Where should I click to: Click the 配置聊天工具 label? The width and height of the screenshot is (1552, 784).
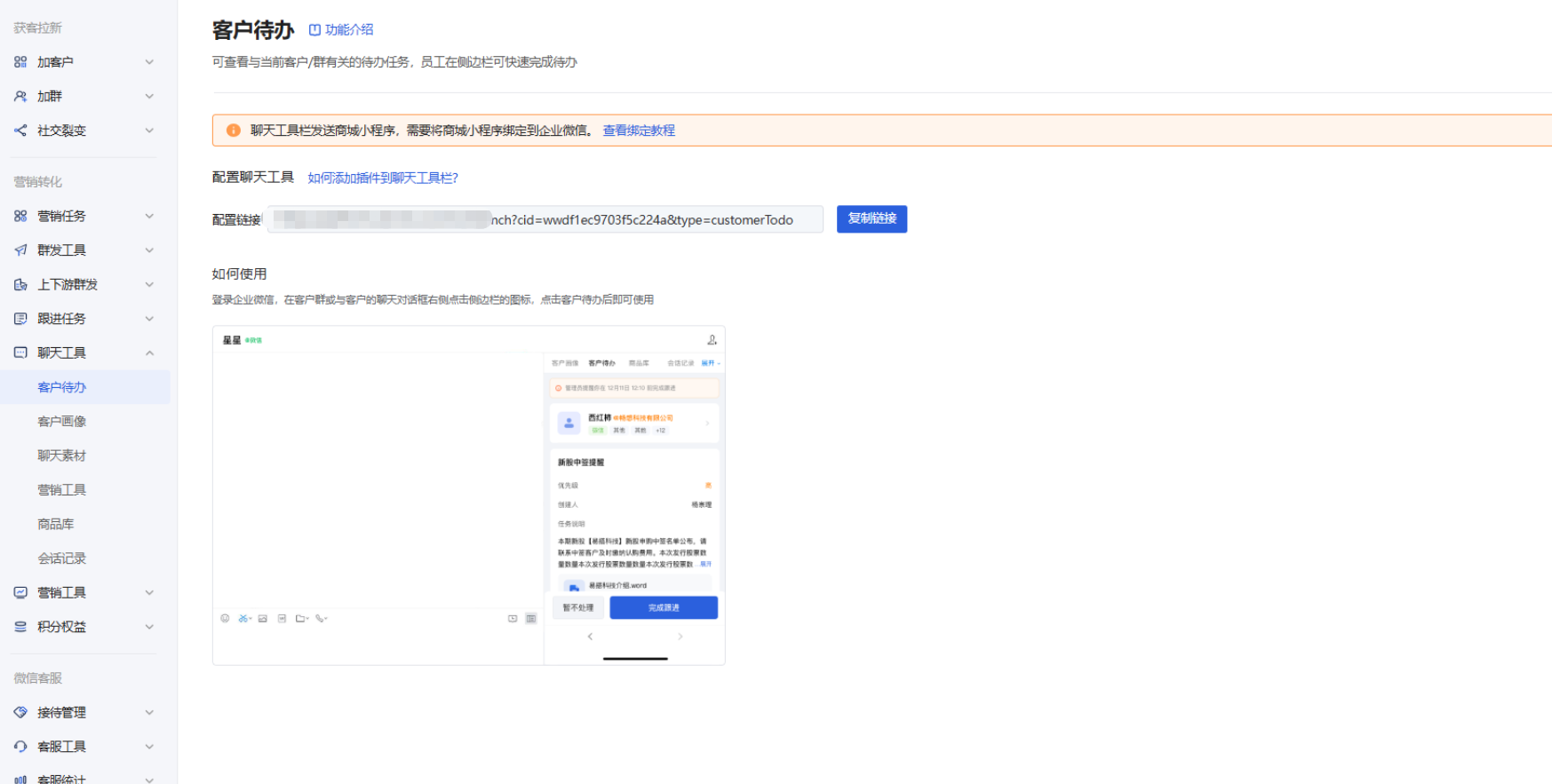tap(252, 178)
